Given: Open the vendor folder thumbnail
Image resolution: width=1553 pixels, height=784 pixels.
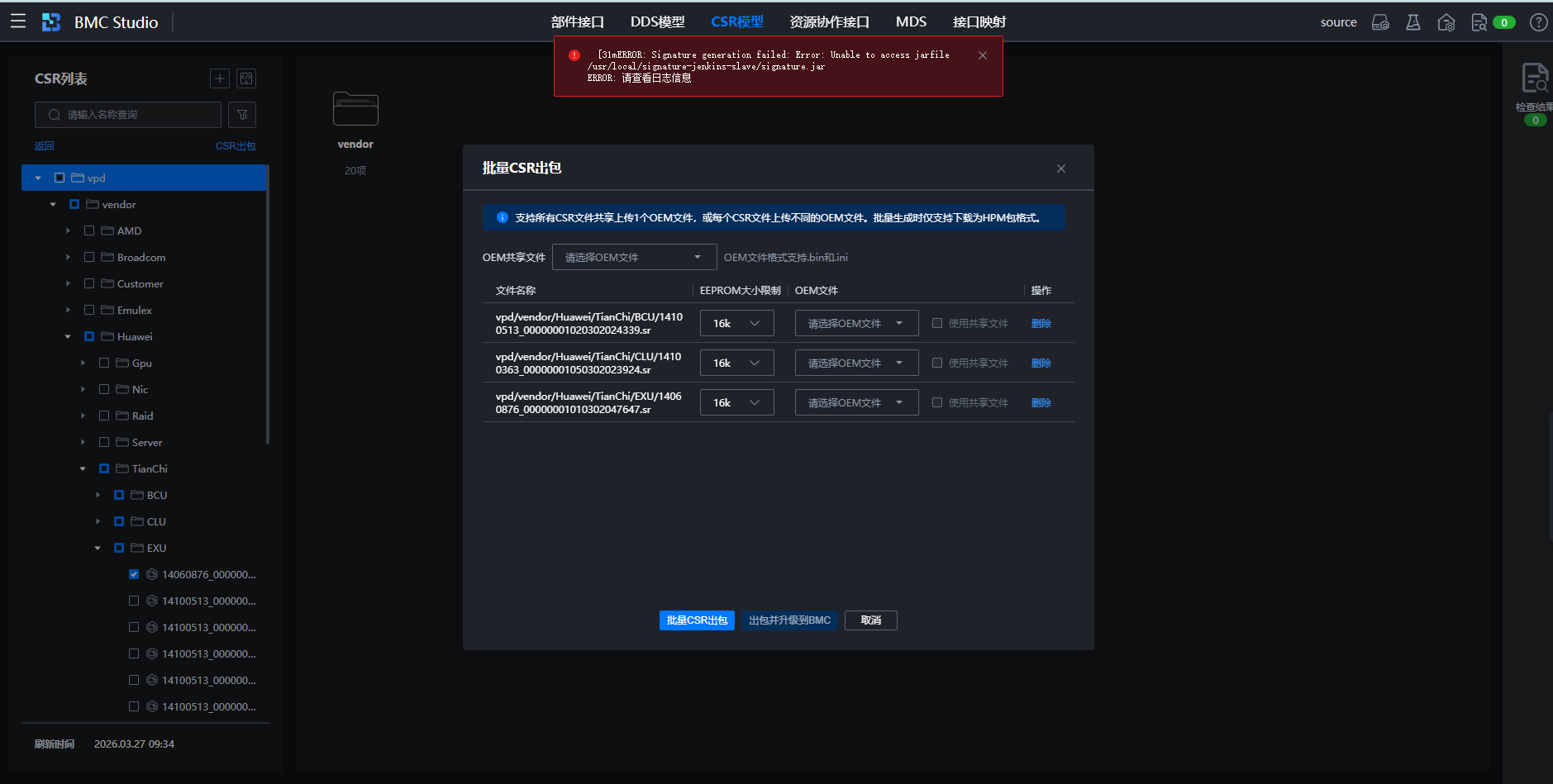Looking at the screenshot, I should (x=355, y=110).
